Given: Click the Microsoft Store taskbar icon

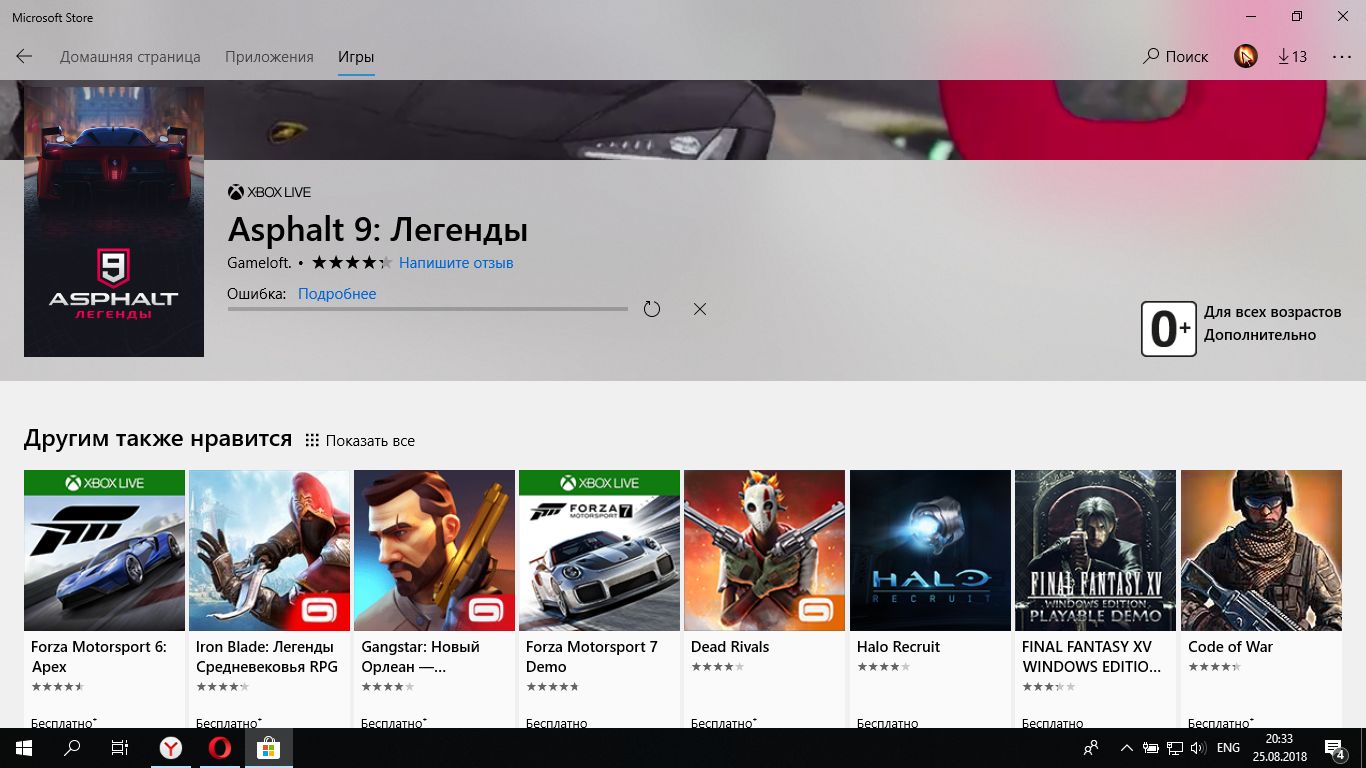Looking at the screenshot, I should click(x=268, y=748).
